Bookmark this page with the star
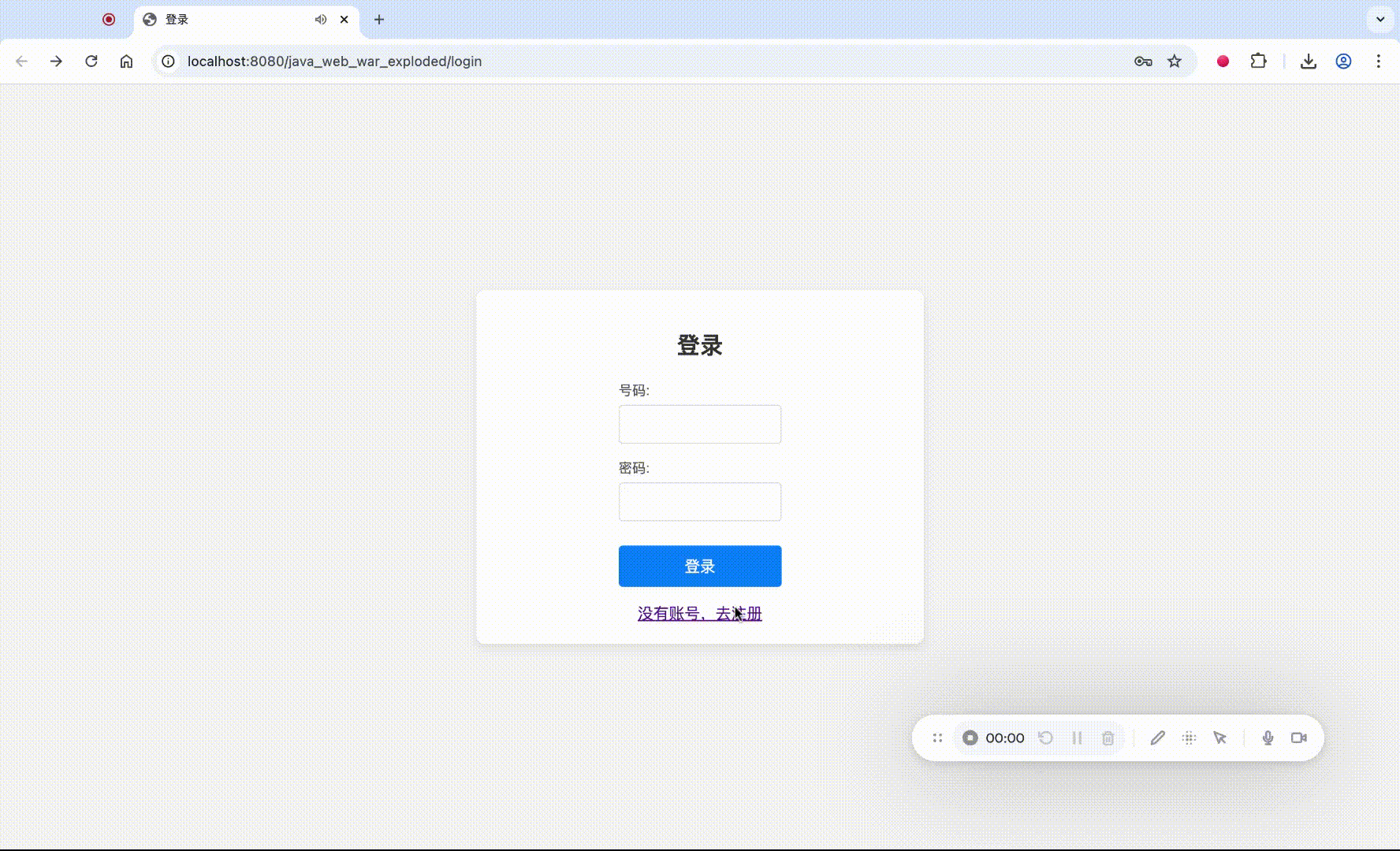 pyautogui.click(x=1175, y=61)
